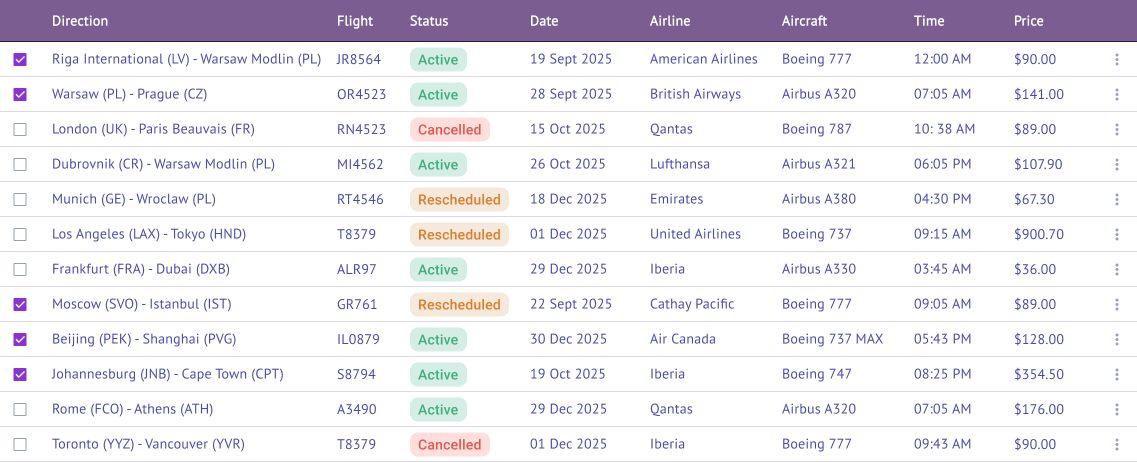The image size is (1137, 462).
Task: Show actions for the Munich - Wroclaw flight
Action: [1117, 199]
